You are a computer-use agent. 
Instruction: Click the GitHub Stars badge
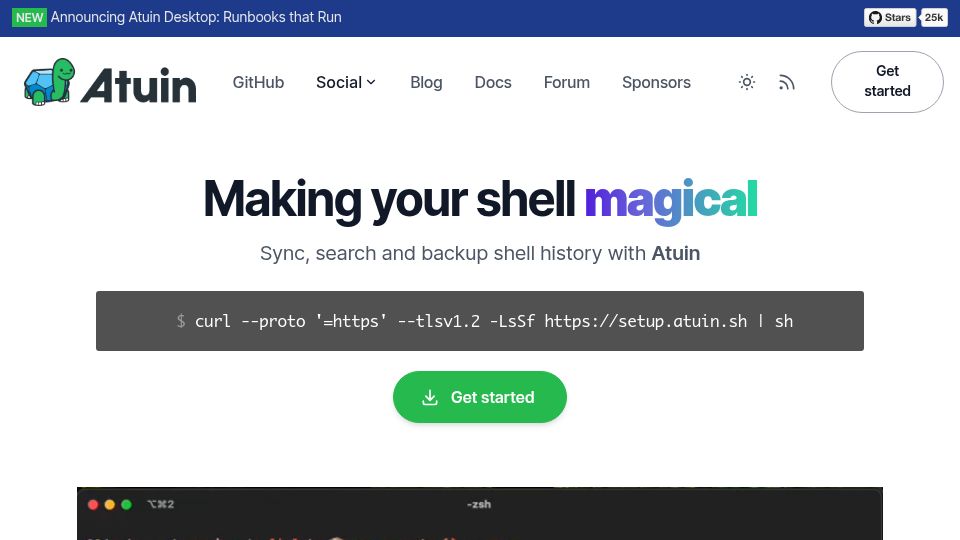point(890,18)
